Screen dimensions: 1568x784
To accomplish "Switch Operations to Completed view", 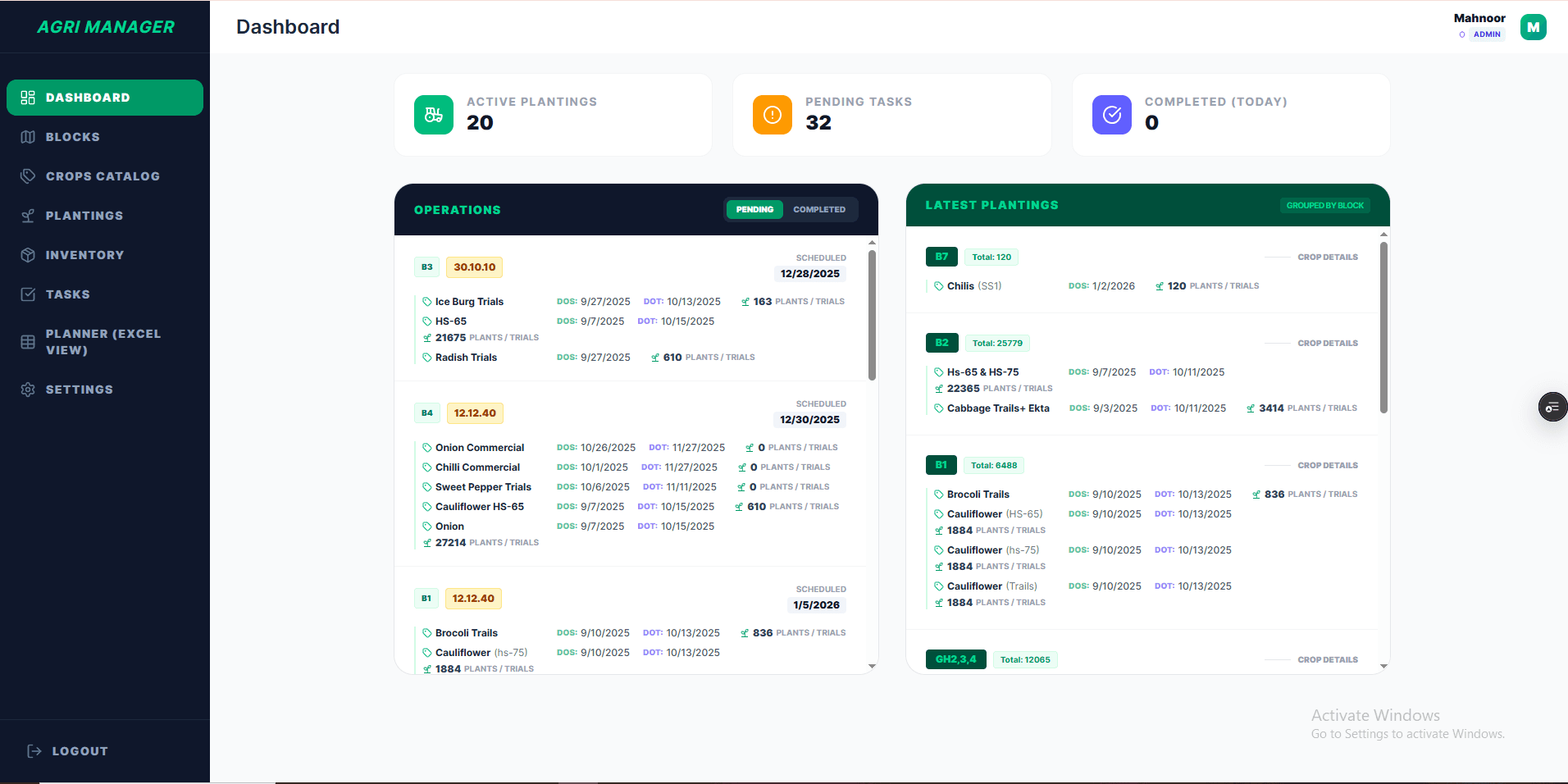I will click(818, 209).
